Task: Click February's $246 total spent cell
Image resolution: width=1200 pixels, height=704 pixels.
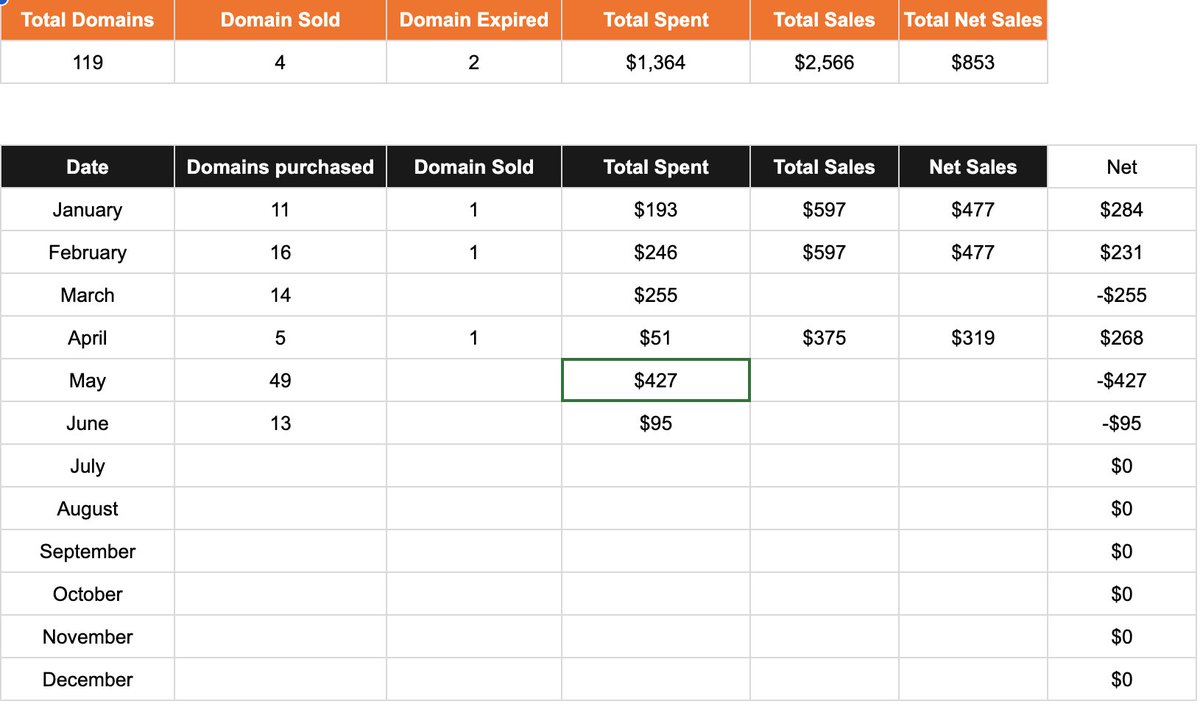Action: [656, 252]
